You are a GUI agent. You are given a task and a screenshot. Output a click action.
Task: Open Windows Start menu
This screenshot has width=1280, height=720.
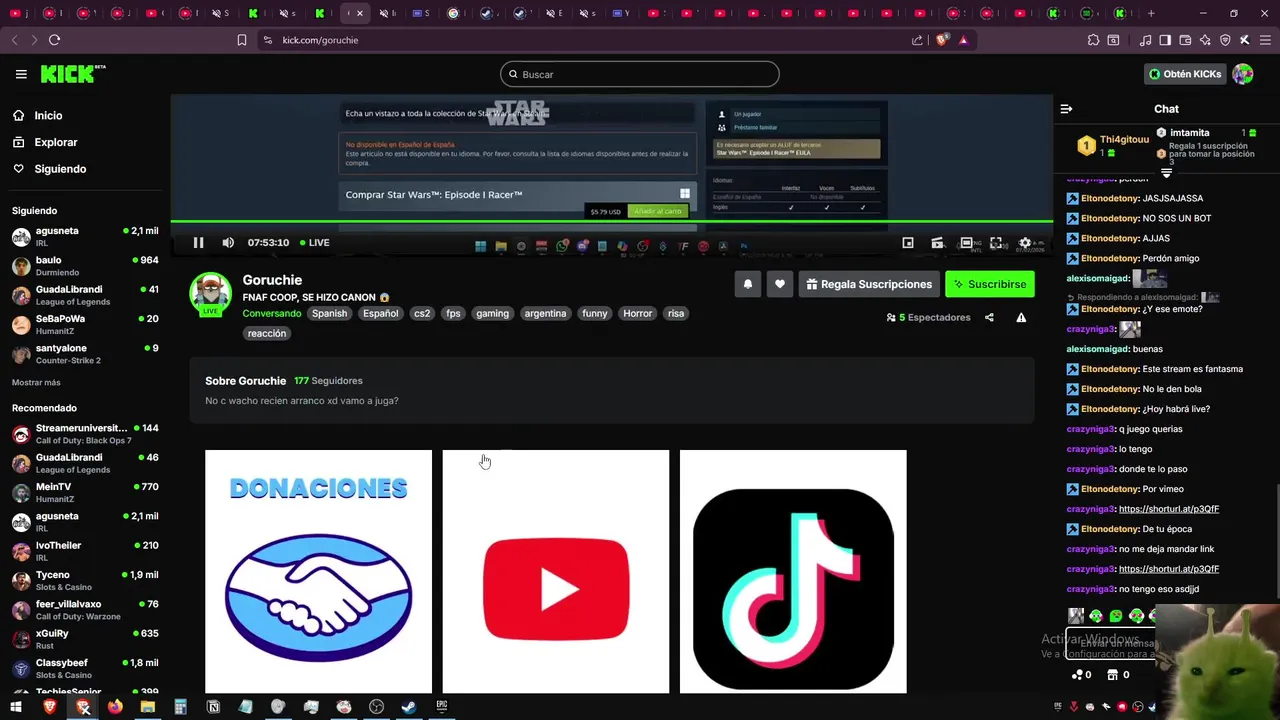pyautogui.click(x=16, y=707)
